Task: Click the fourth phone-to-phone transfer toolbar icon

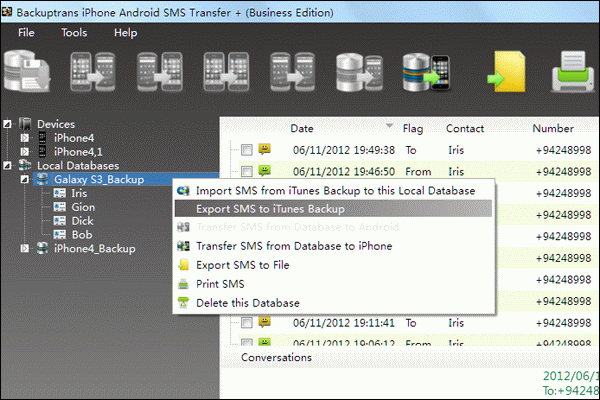Action: tap(293, 72)
